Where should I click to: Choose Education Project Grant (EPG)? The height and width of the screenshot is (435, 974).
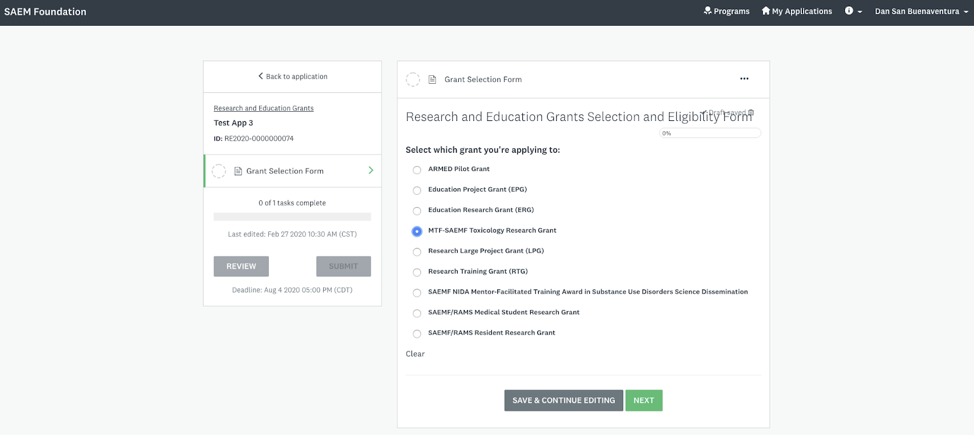tap(417, 190)
